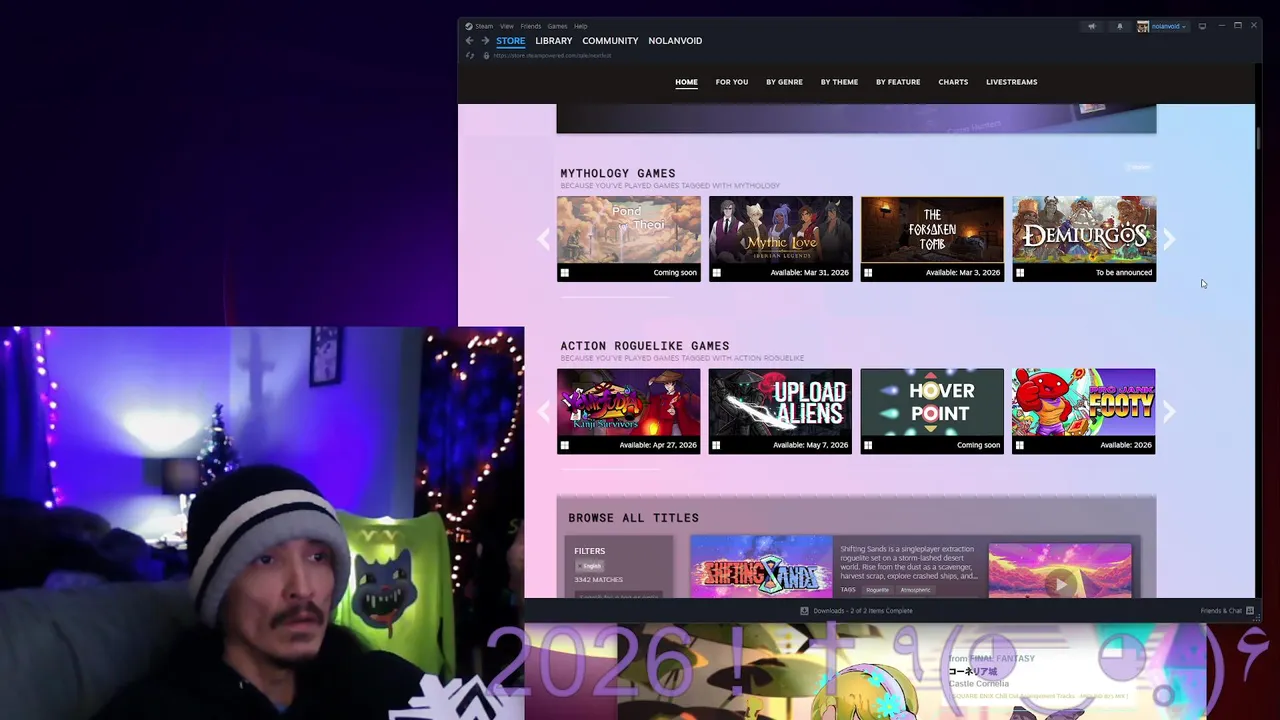The image size is (1280, 720).
Task: Click Windows platform icon under Mythic Love
Action: [x=716, y=273]
